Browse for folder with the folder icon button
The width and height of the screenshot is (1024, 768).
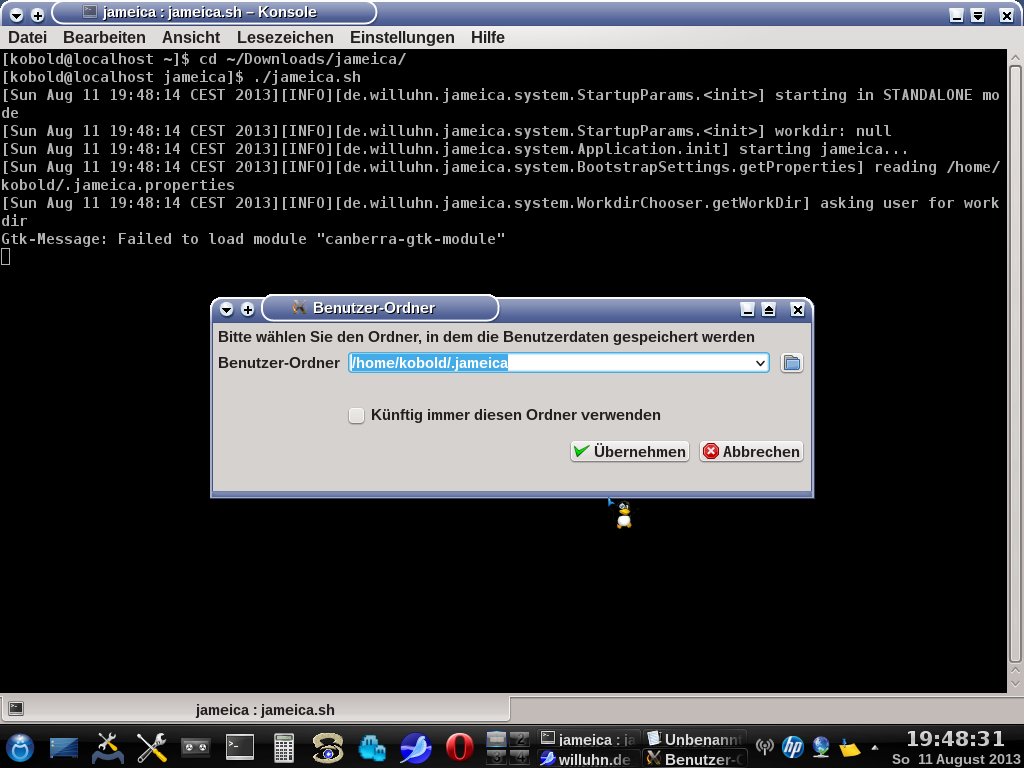coord(792,363)
